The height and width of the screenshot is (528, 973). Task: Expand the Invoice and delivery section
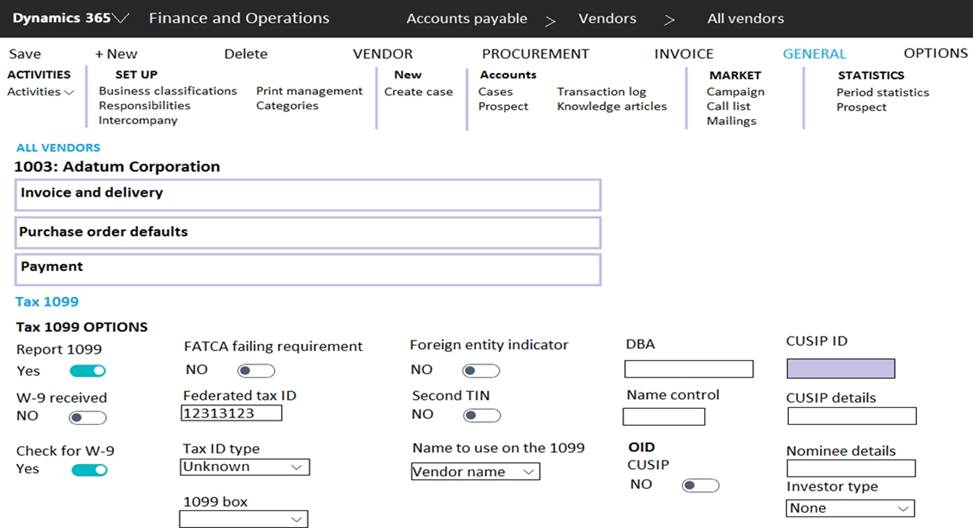[307, 193]
